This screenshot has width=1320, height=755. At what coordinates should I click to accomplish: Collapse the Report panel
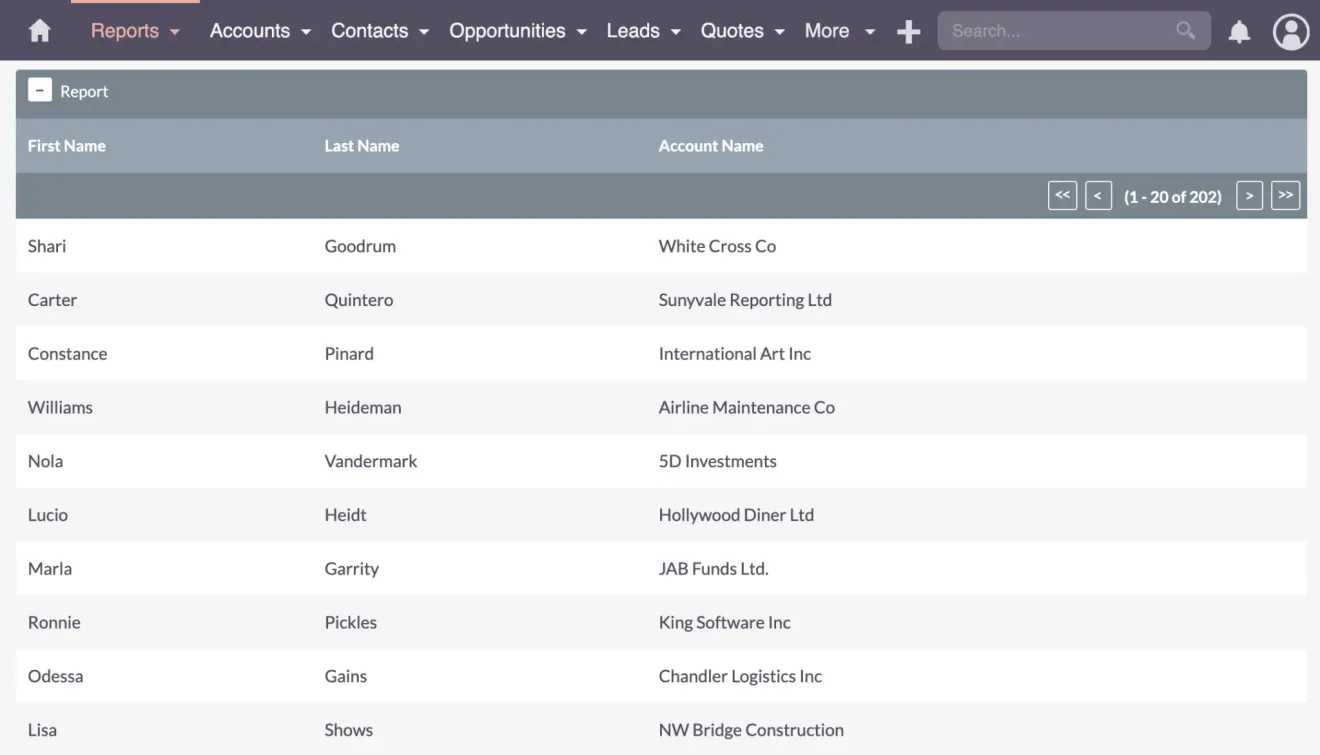click(x=40, y=89)
